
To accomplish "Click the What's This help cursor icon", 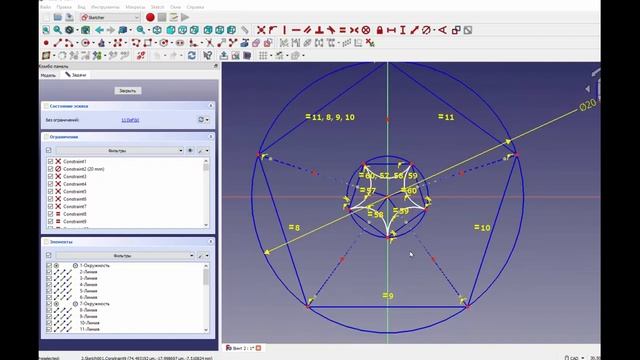I will click(208, 56).
